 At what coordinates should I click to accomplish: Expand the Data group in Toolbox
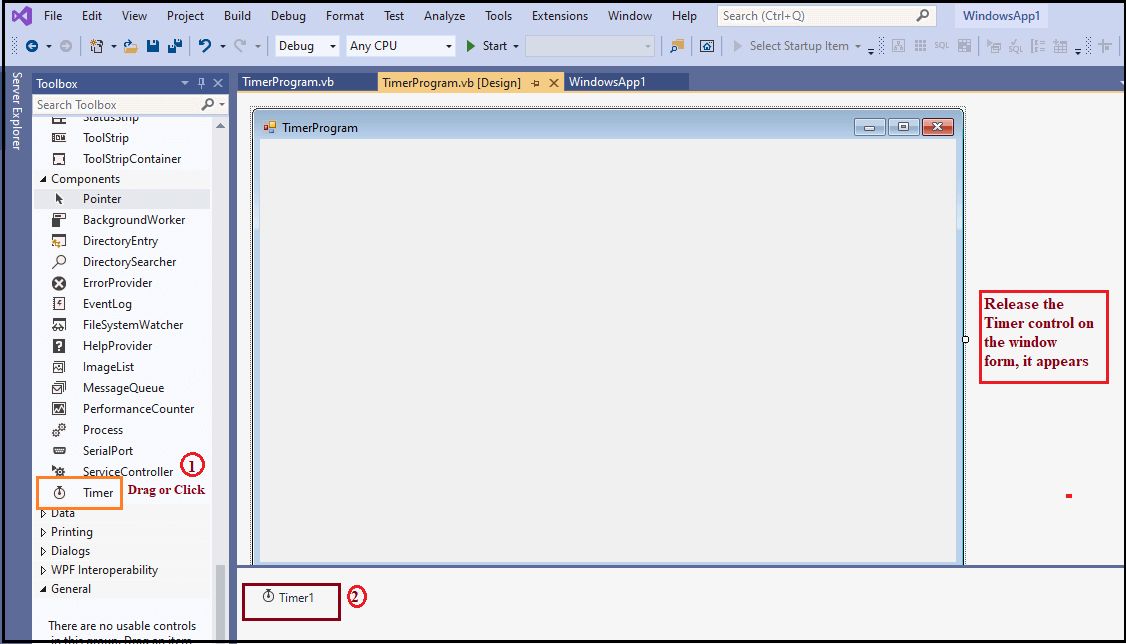(x=43, y=513)
